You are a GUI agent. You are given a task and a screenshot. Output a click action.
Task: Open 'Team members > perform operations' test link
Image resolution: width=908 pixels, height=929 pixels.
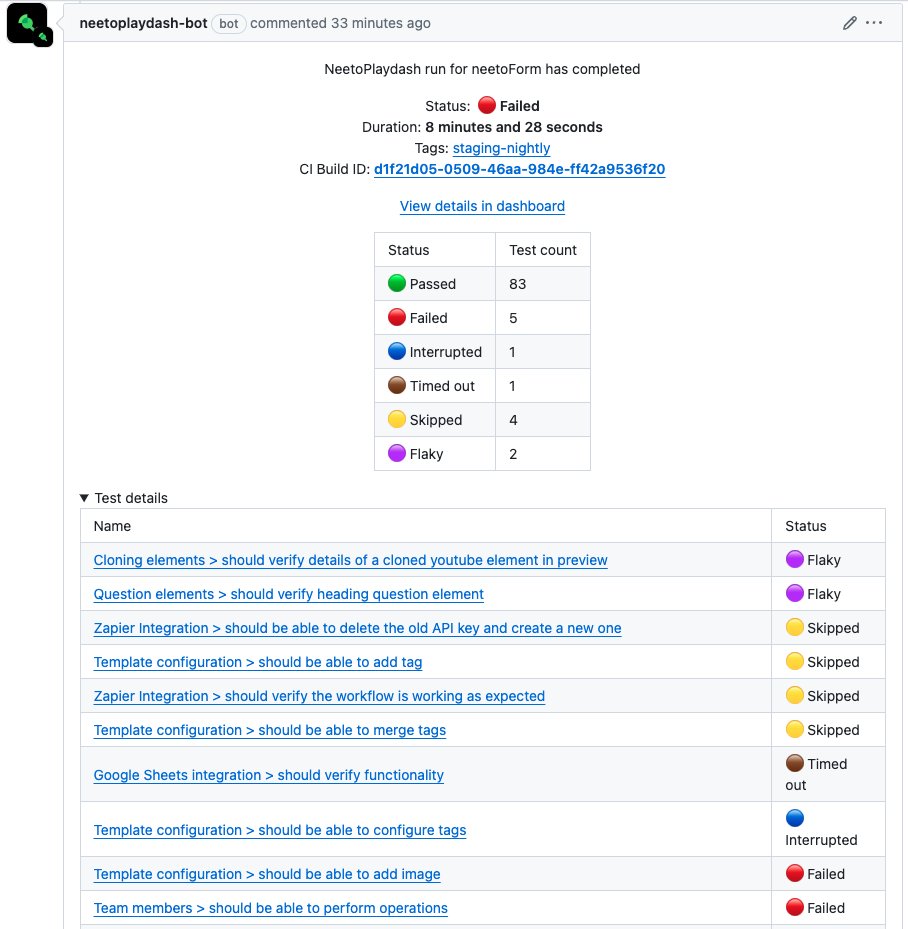tap(271, 908)
